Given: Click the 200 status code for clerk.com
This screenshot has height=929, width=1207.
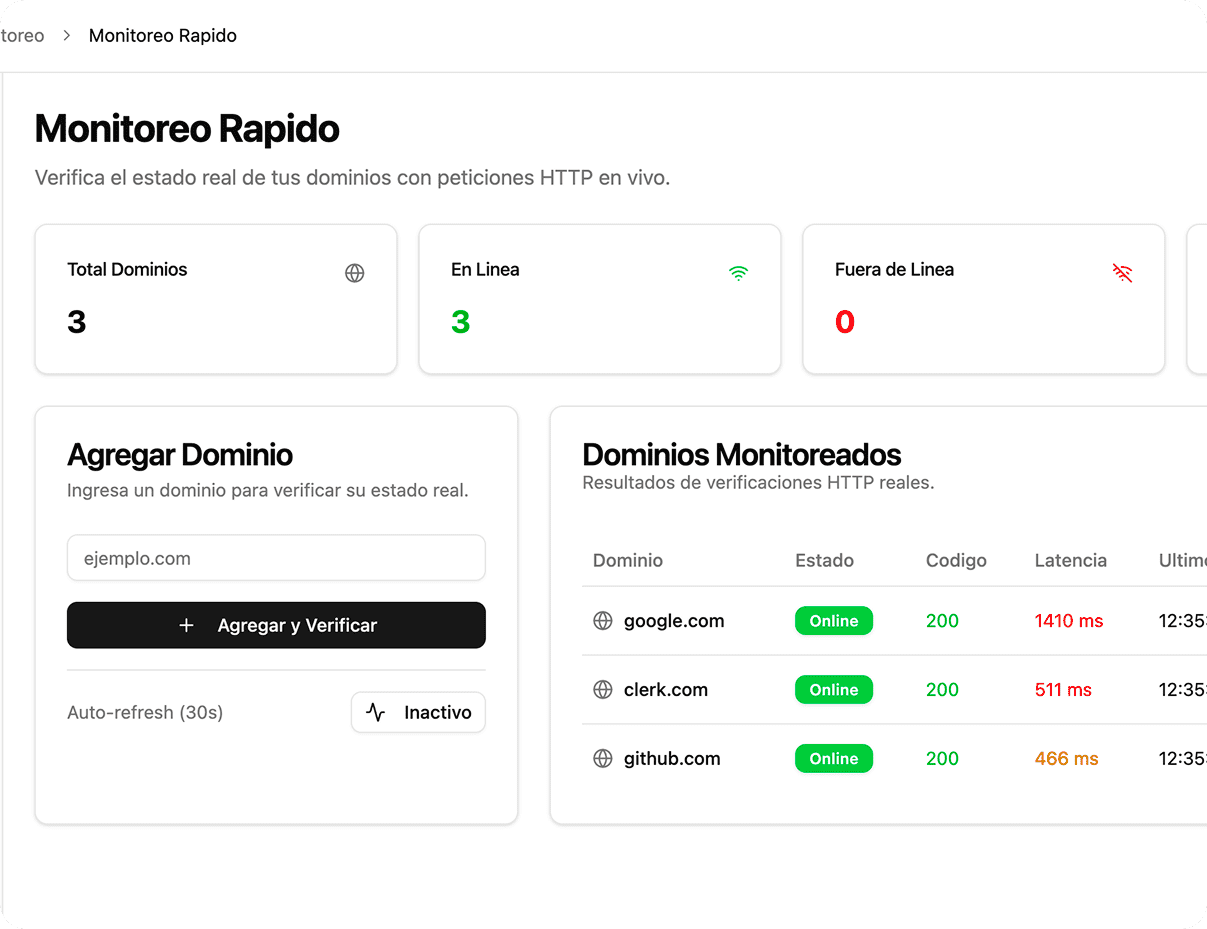Looking at the screenshot, I should coord(942,689).
